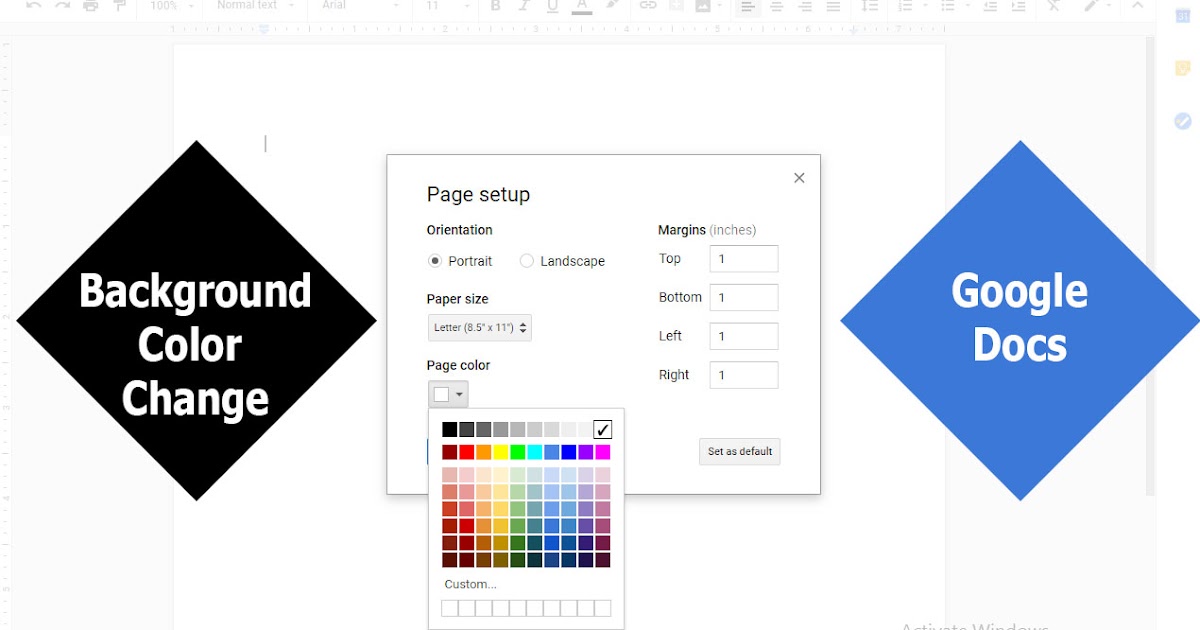Open the text color tool

(582, 6)
